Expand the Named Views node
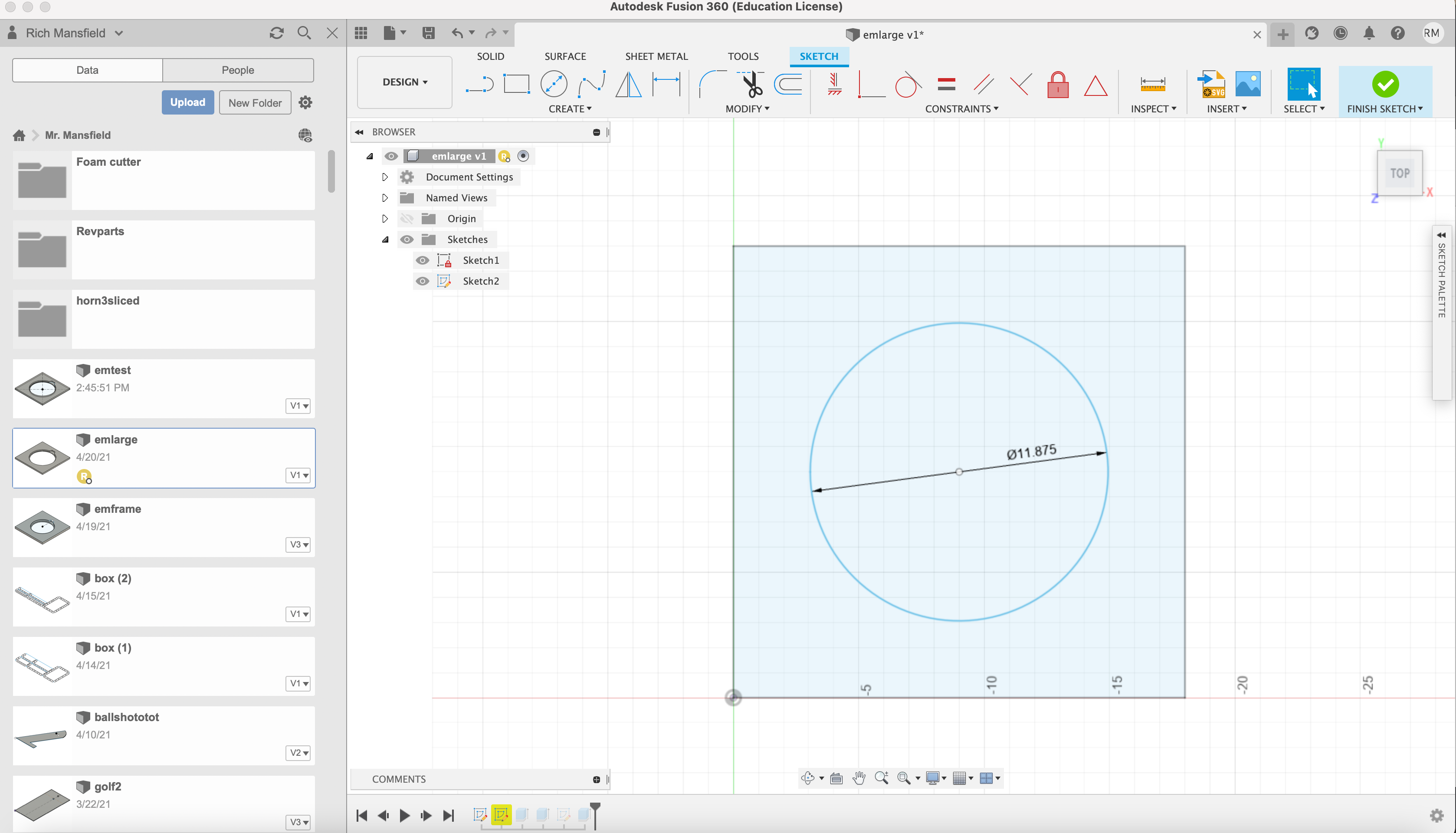The width and height of the screenshot is (1456, 833). 385,198
